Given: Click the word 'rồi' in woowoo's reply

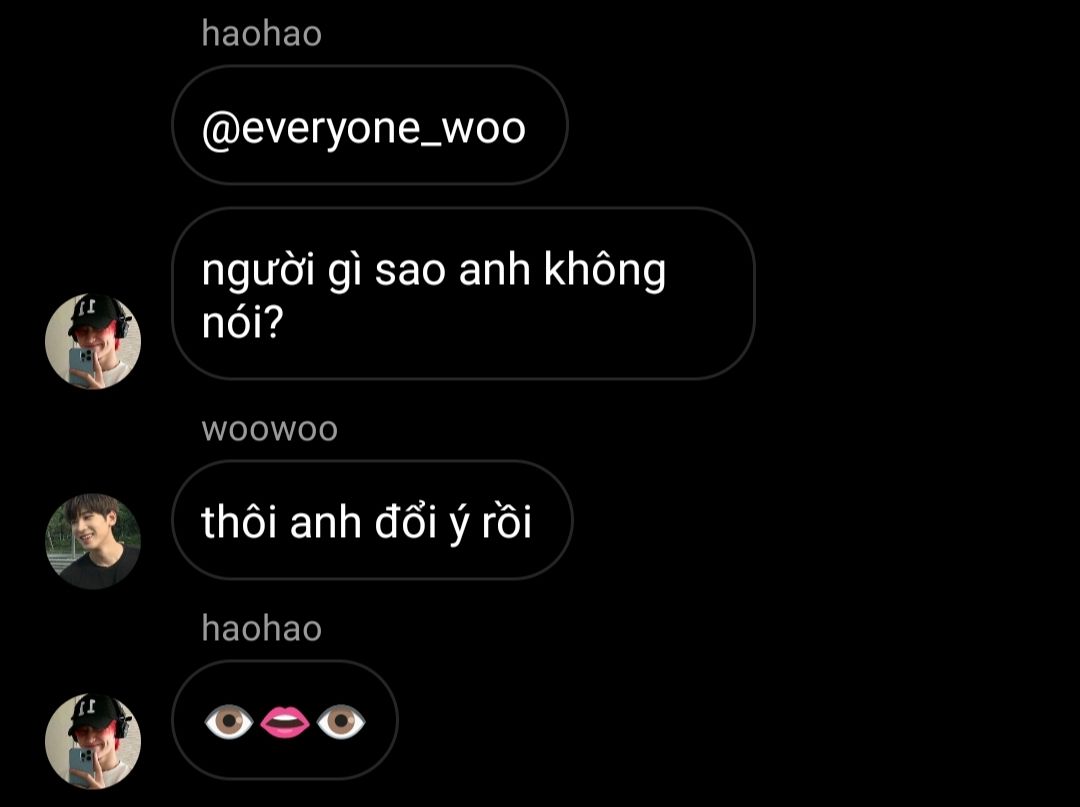Looking at the screenshot, I should point(506,521).
